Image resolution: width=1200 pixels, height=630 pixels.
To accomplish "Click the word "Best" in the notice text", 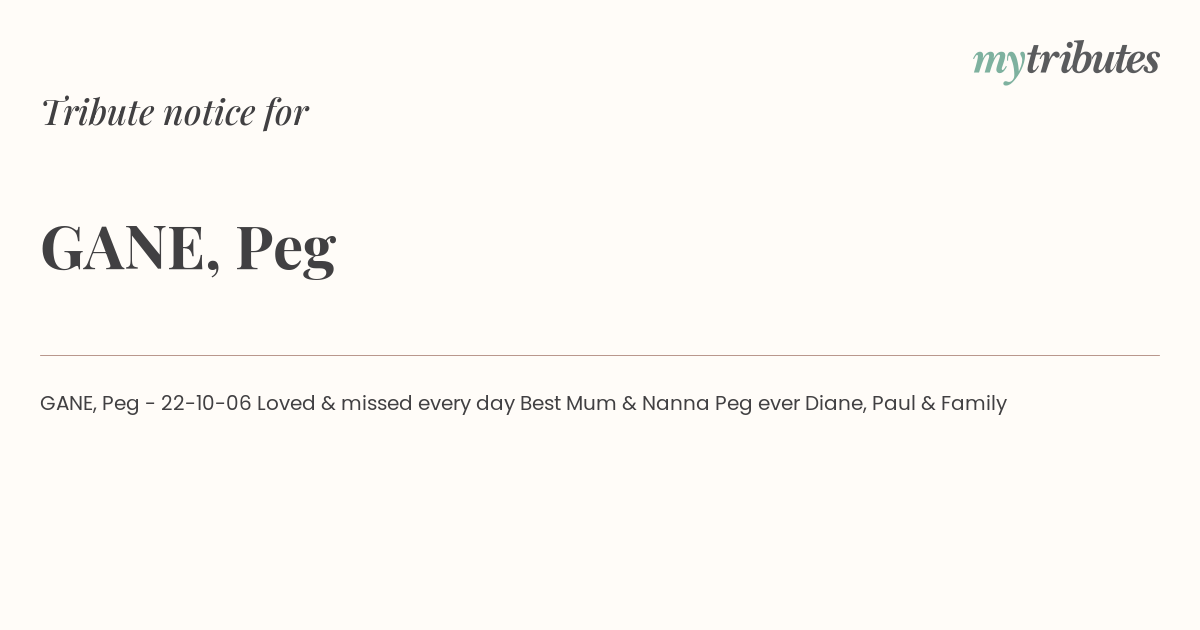I will click(540, 403).
